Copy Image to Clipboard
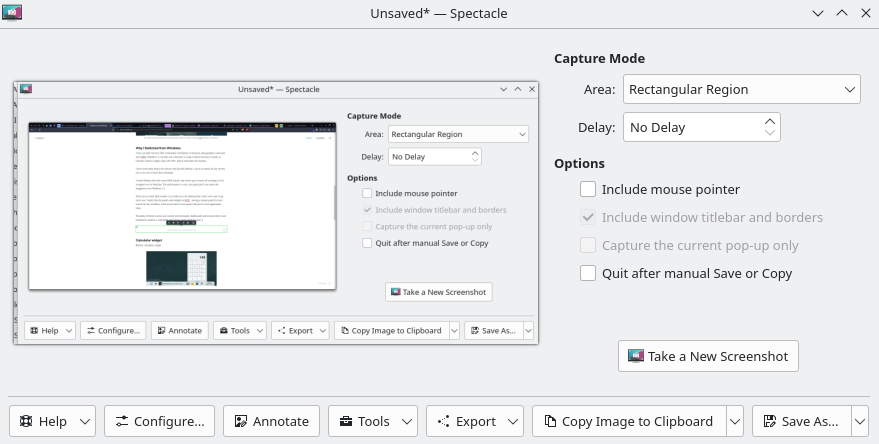This screenshot has width=879, height=444. [629, 421]
